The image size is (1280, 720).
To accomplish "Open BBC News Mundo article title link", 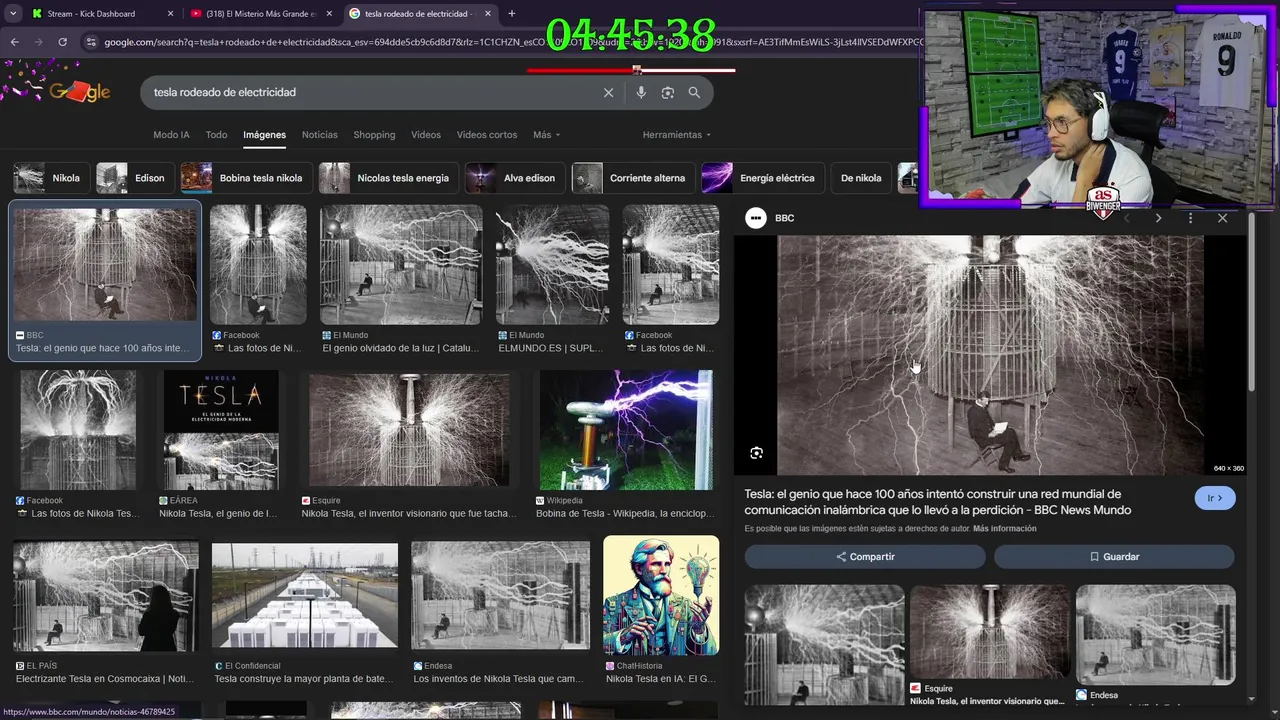I will (x=937, y=502).
